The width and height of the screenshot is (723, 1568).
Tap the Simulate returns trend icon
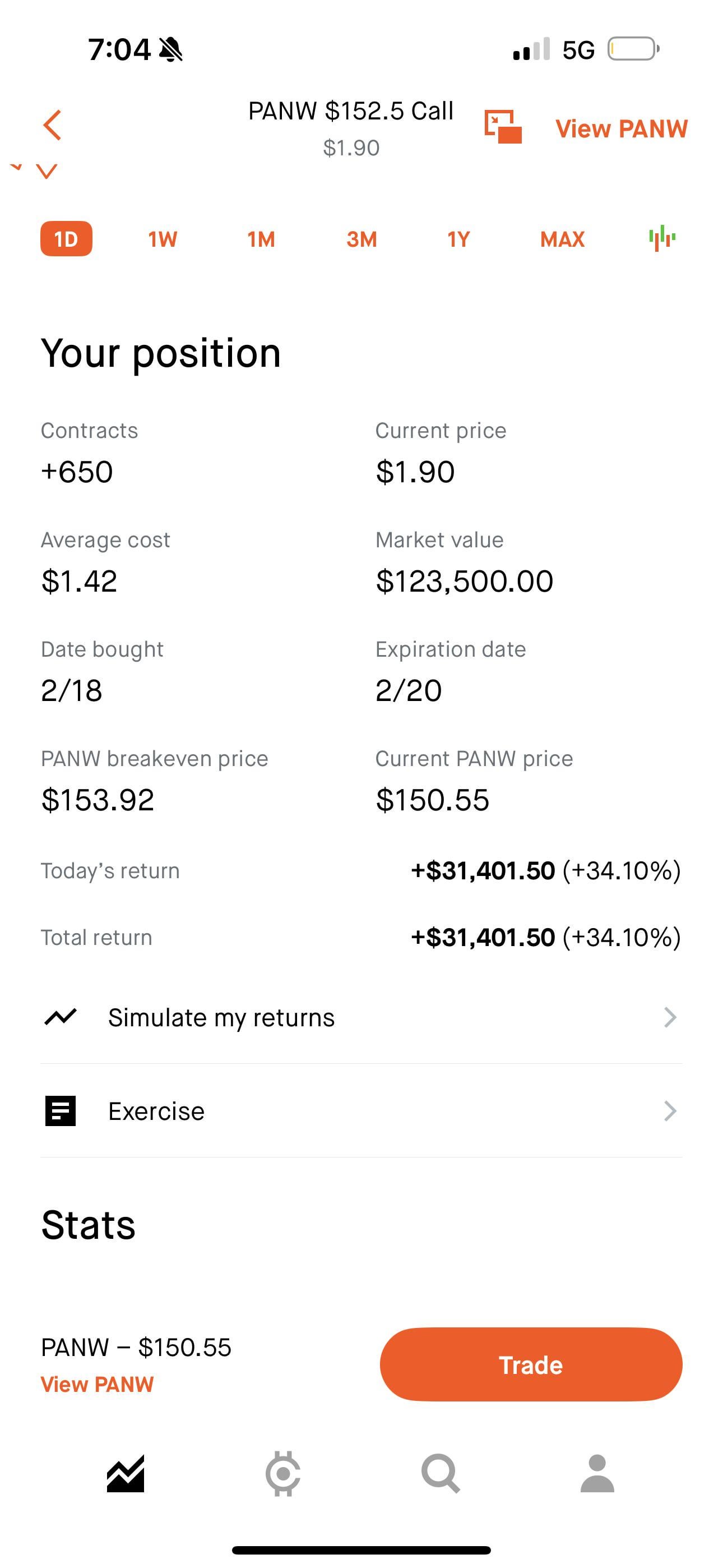click(61, 1017)
